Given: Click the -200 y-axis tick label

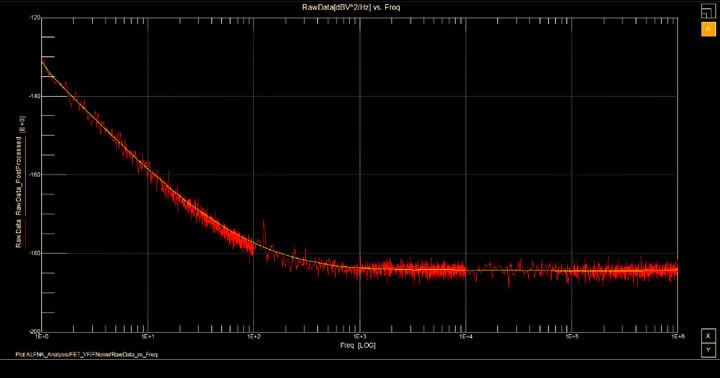Looking at the screenshot, I should pos(35,331).
